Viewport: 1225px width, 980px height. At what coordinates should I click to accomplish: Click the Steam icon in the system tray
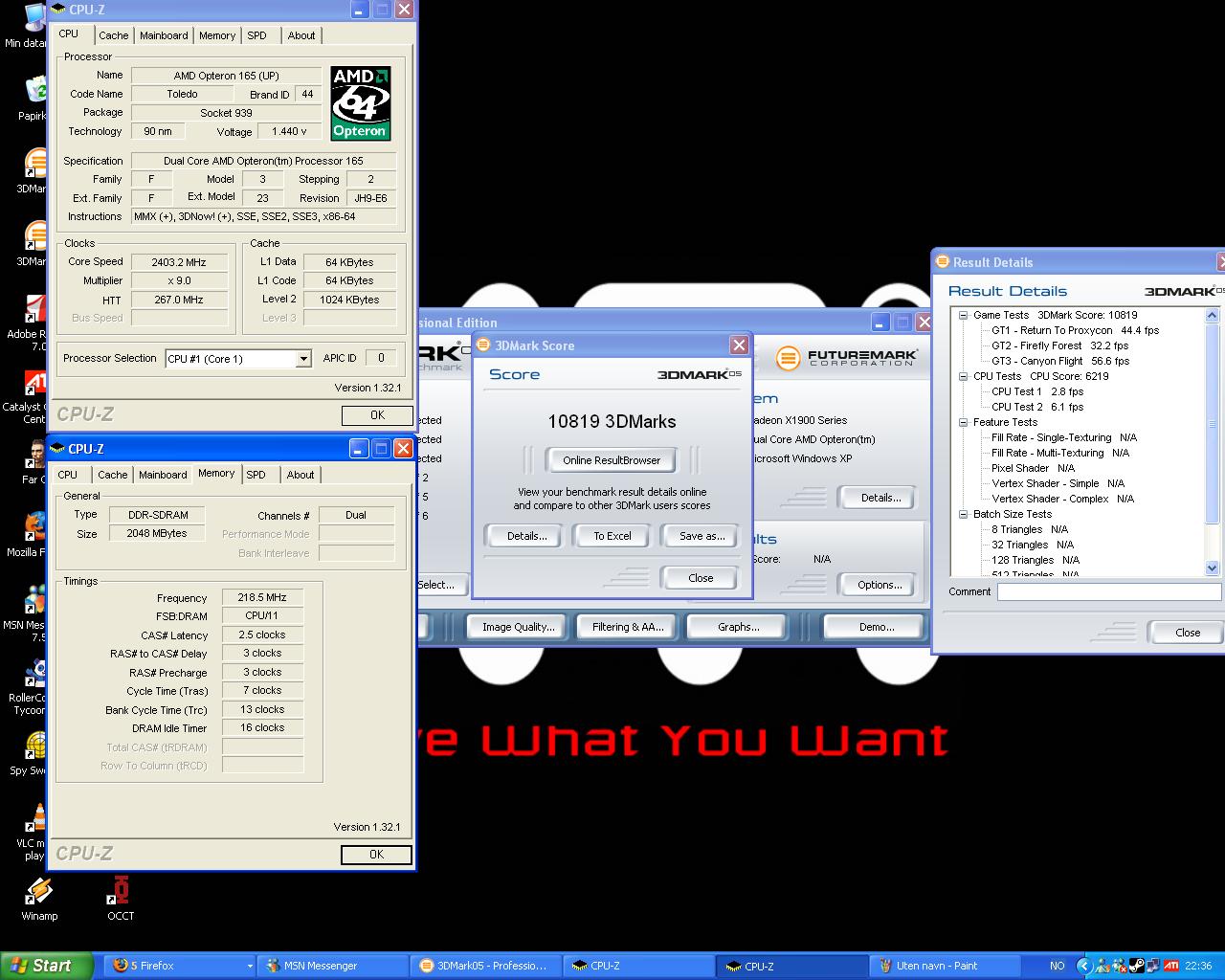(1136, 966)
